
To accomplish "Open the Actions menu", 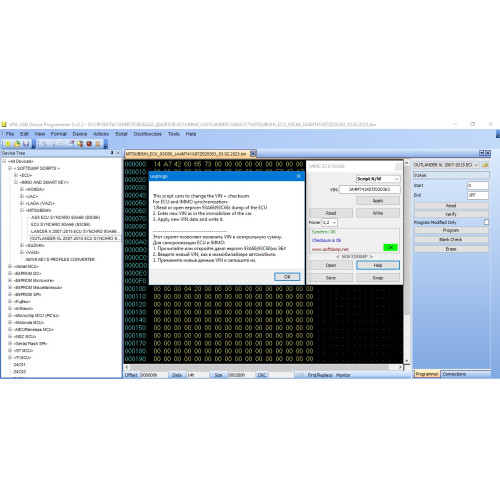I will point(101,134).
